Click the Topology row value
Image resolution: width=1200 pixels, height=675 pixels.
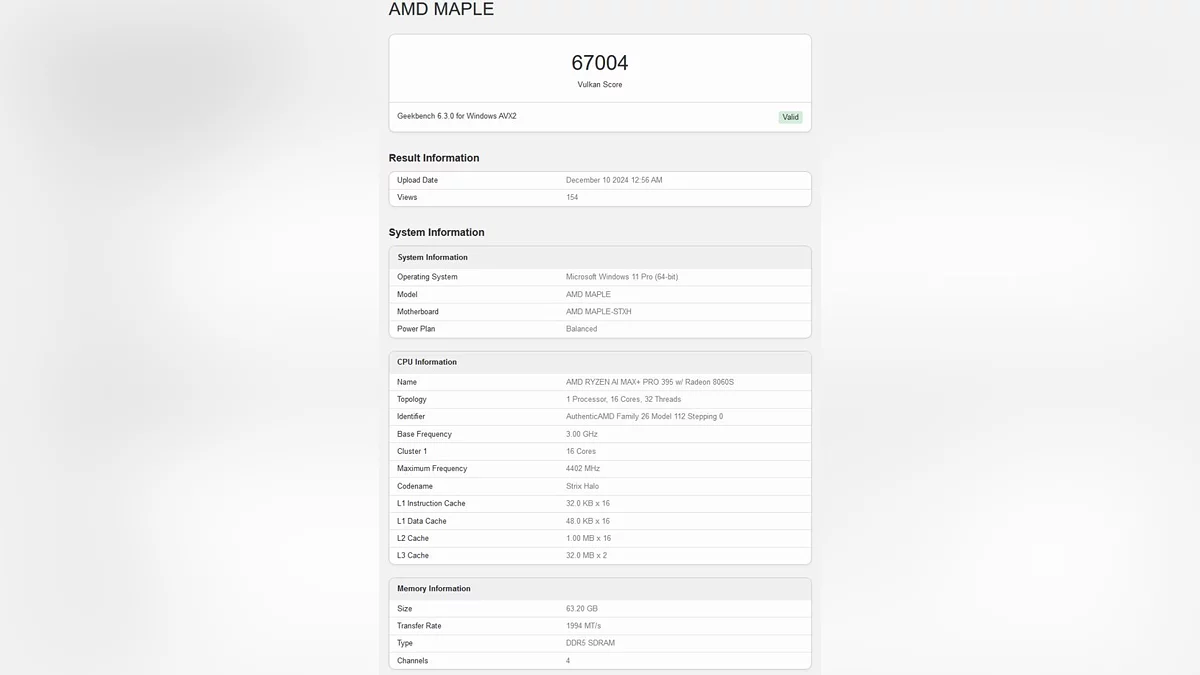(x=624, y=399)
